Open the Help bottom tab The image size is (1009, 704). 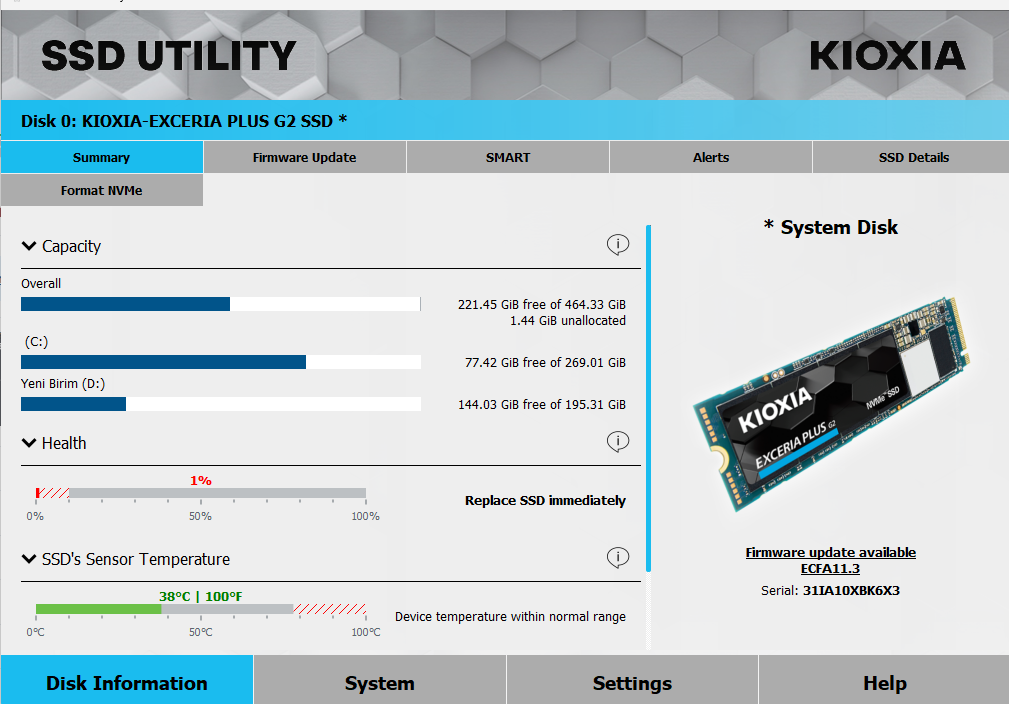[x=884, y=682]
